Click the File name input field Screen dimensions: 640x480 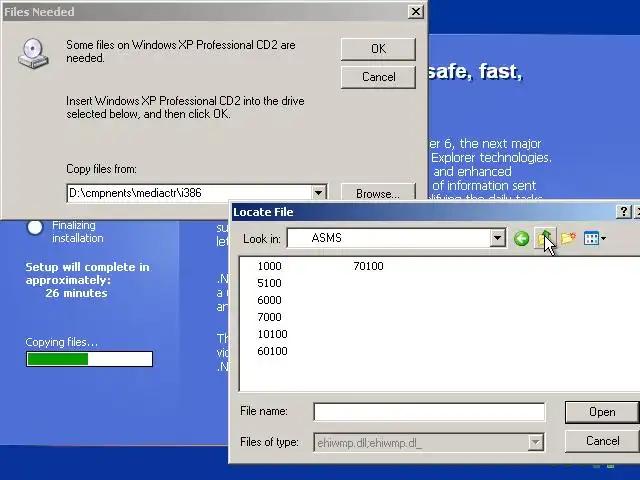[429, 412]
